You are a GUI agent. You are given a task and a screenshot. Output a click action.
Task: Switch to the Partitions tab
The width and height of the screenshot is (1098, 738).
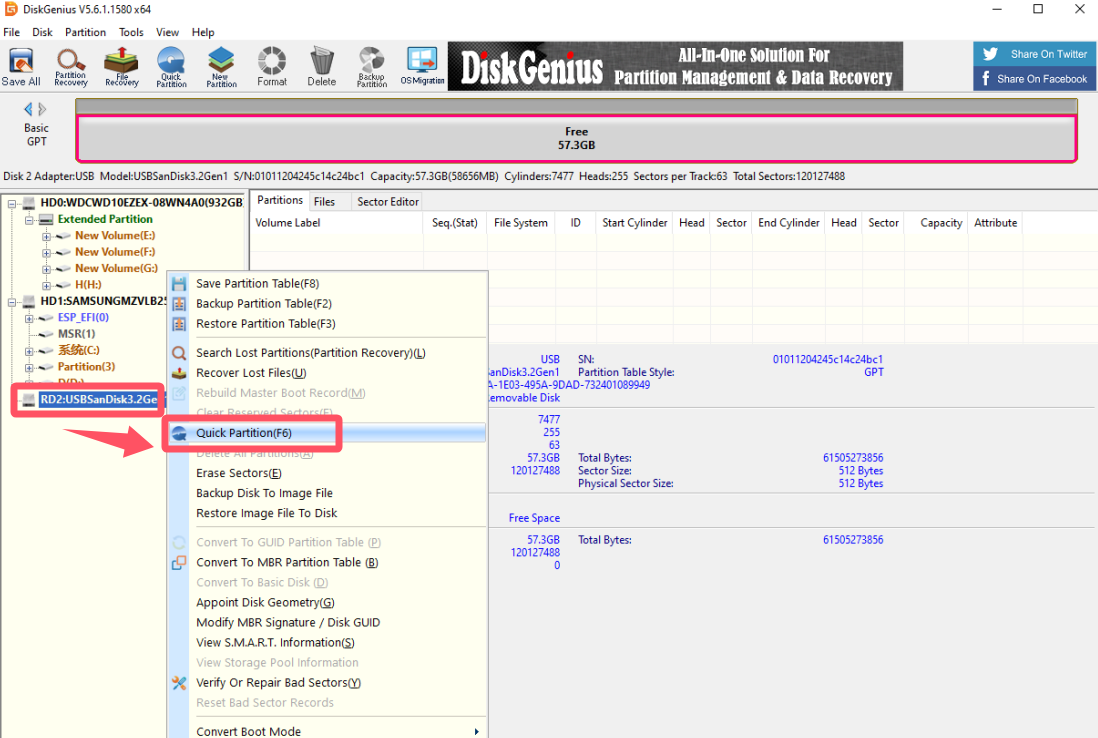click(x=279, y=200)
